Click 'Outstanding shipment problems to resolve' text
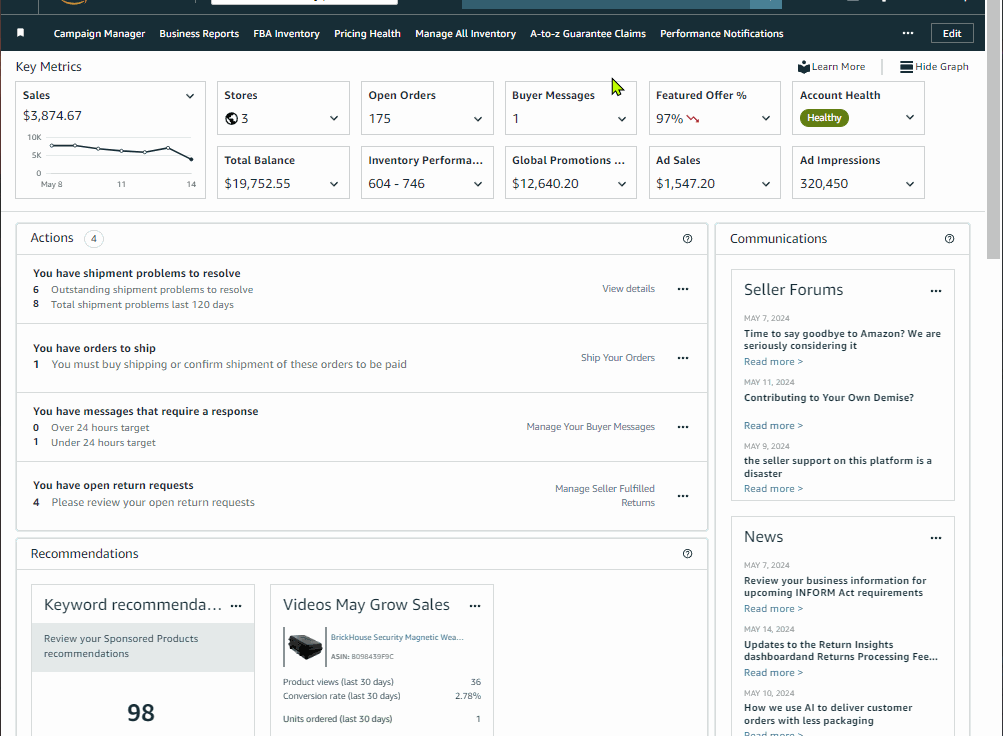The width and height of the screenshot is (1003, 736). click(152, 290)
